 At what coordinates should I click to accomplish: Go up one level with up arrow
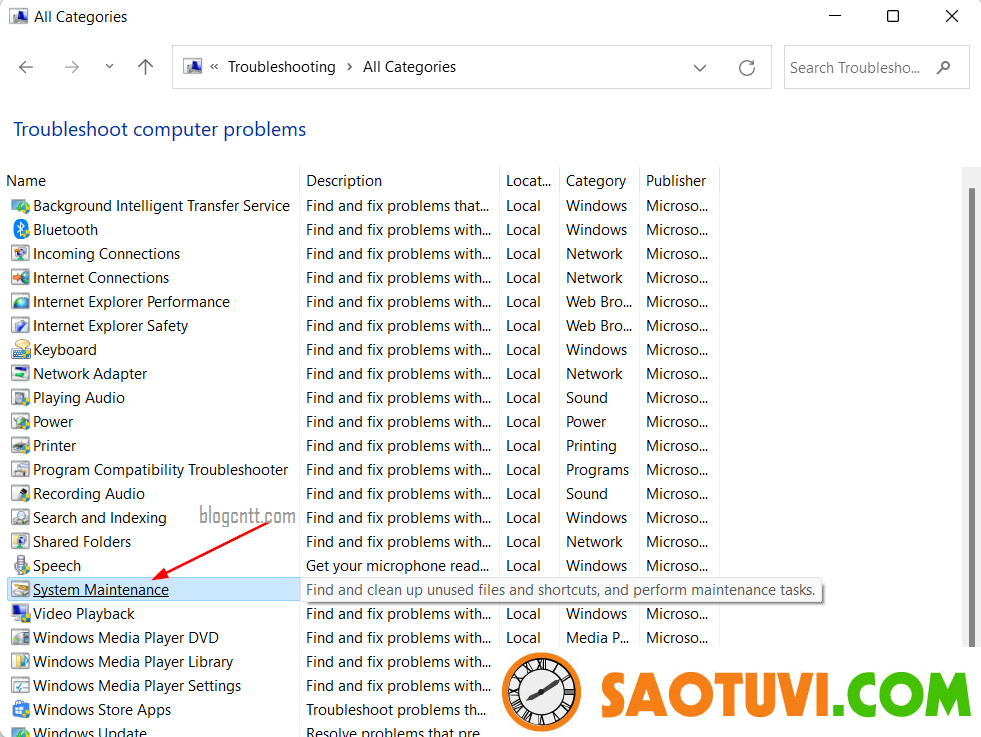(x=145, y=67)
